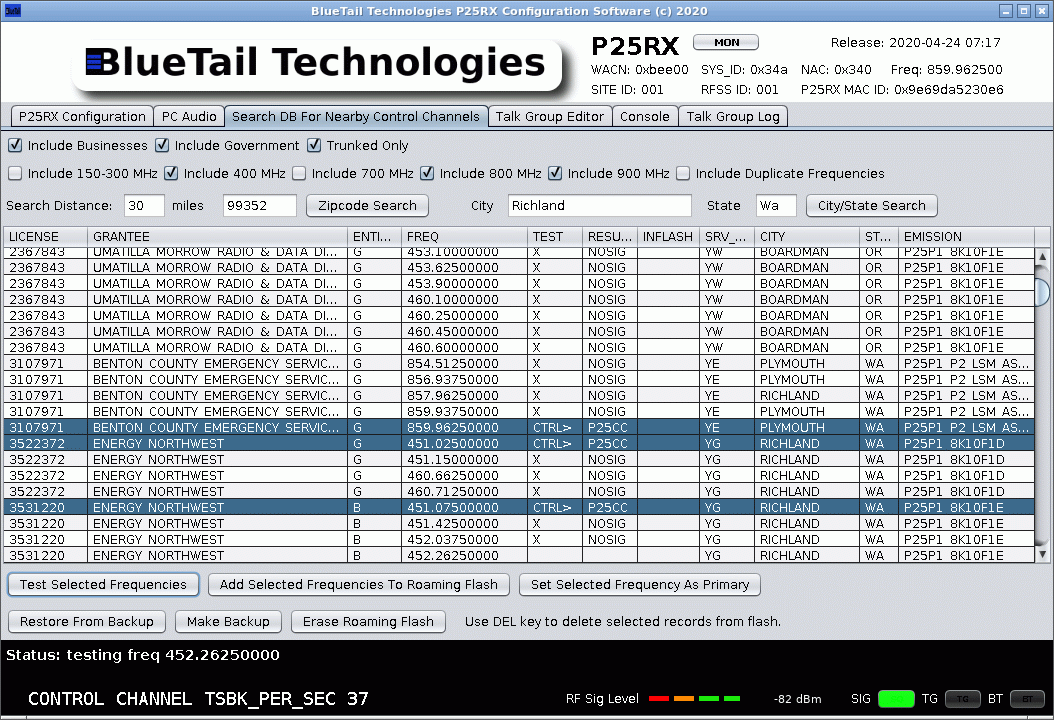Enable Include 150-300 MHz checkbox
The width and height of the screenshot is (1054, 720).
pyautogui.click(x=15, y=173)
